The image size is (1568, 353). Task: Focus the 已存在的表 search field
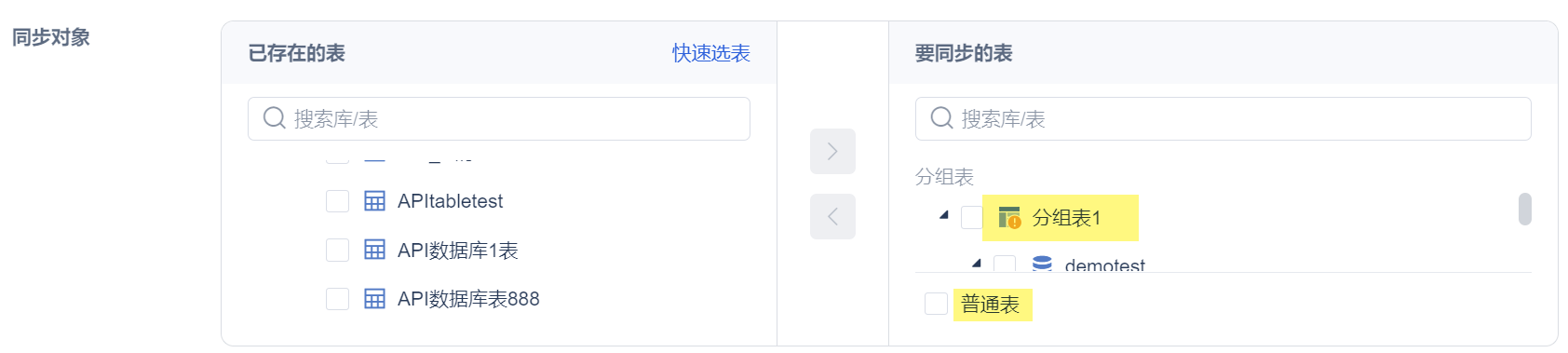[499, 118]
